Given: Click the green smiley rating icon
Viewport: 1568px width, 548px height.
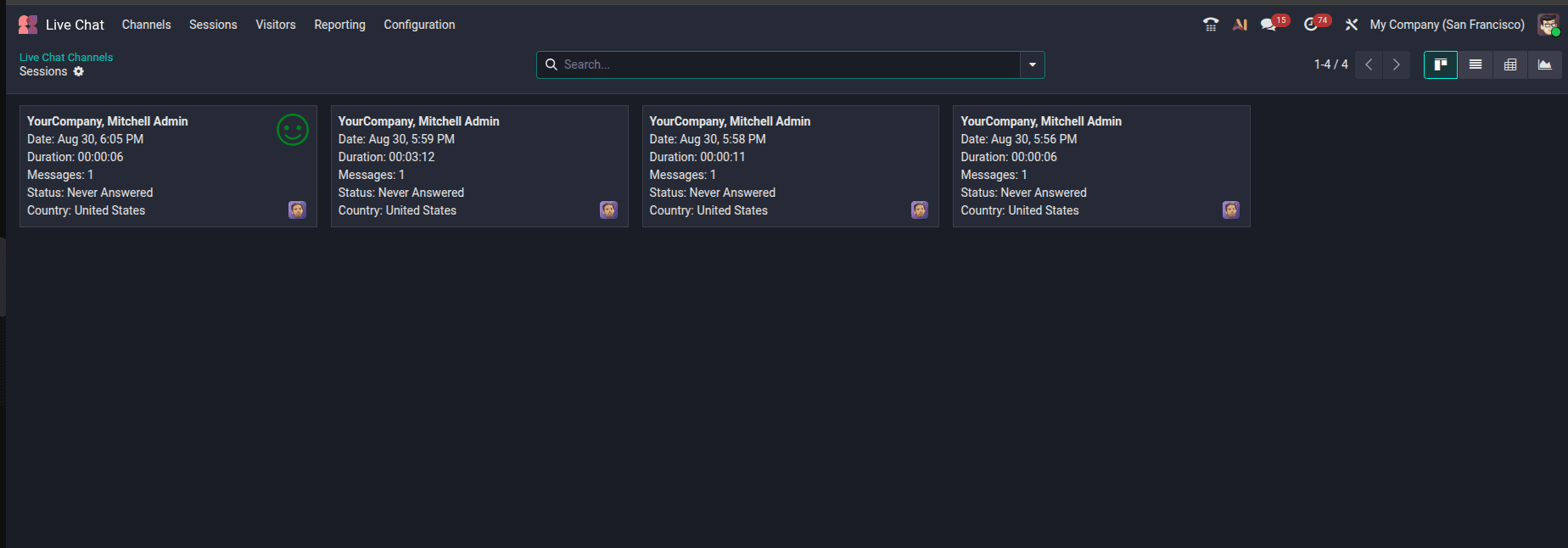Looking at the screenshot, I should click(293, 130).
